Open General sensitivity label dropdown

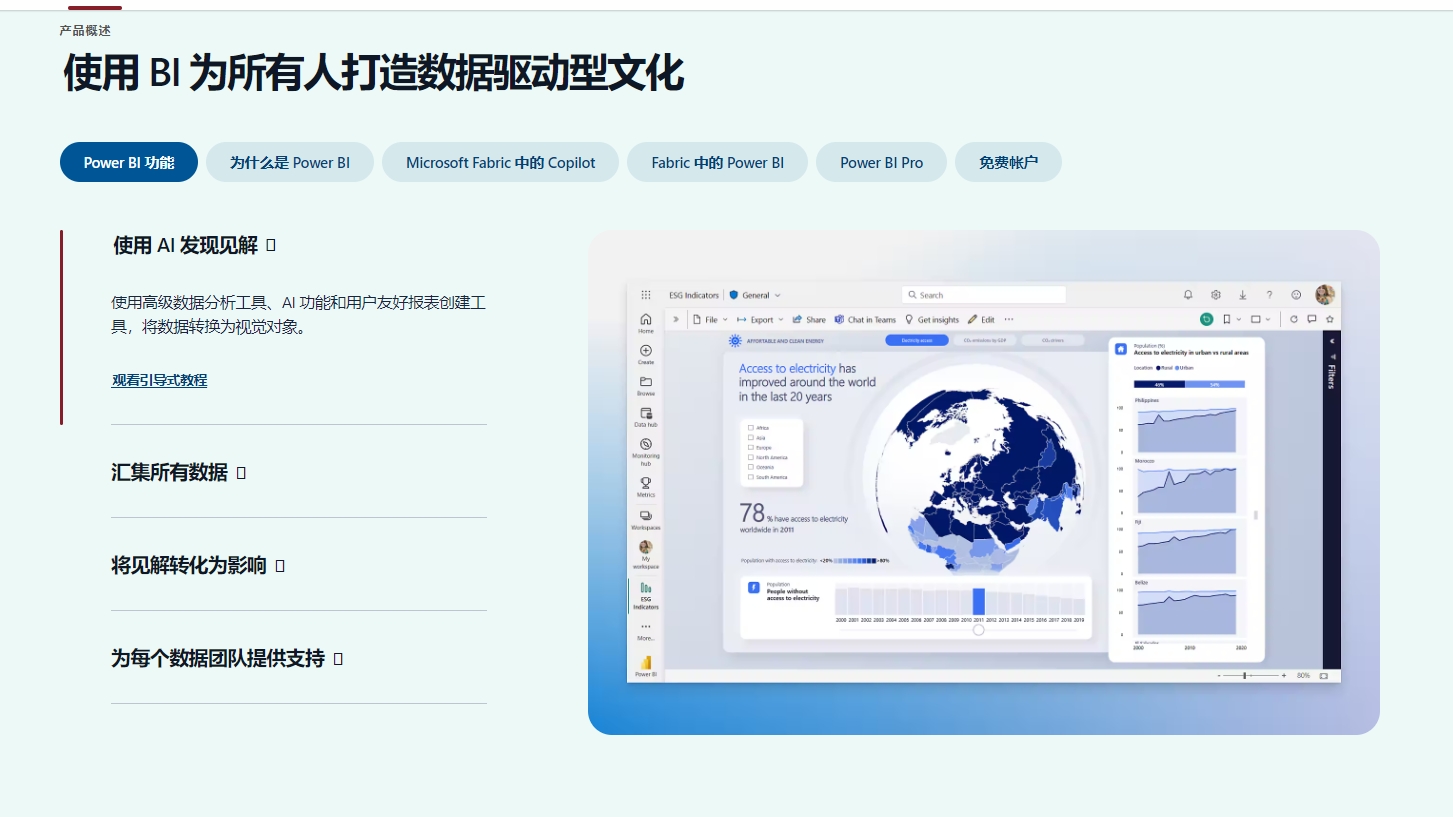[755, 295]
